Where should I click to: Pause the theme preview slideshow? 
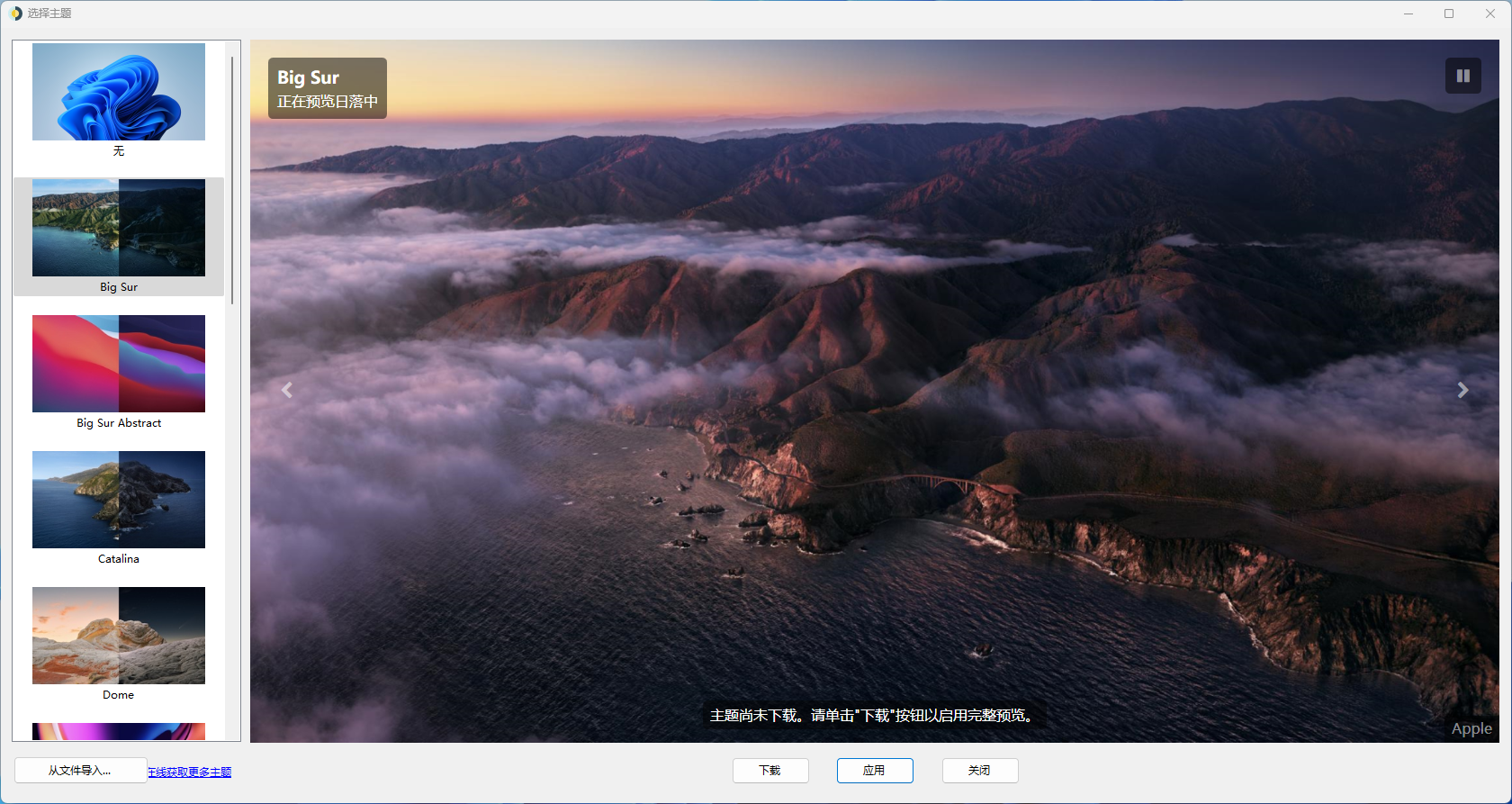[x=1462, y=76]
